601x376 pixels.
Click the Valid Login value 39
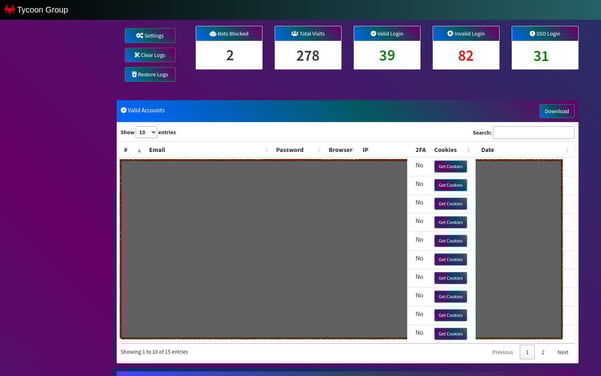[x=387, y=56]
